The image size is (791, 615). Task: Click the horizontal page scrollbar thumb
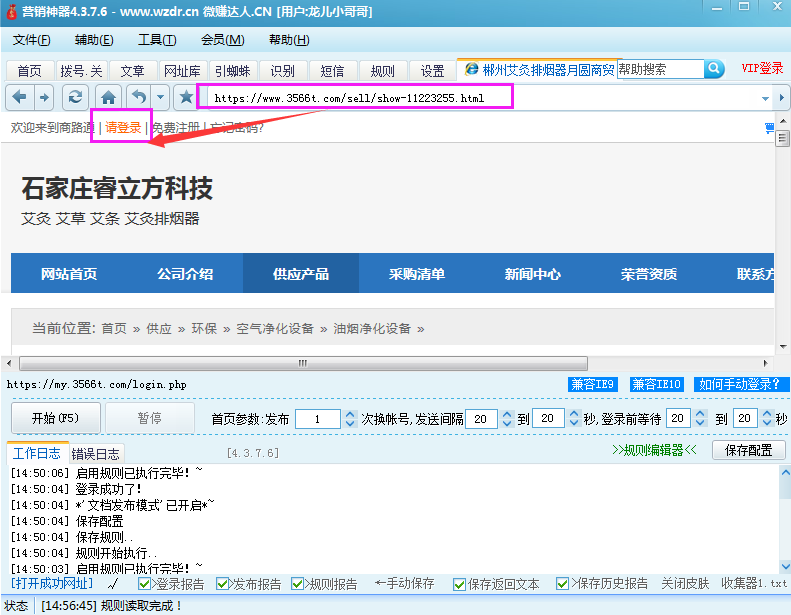(x=303, y=363)
